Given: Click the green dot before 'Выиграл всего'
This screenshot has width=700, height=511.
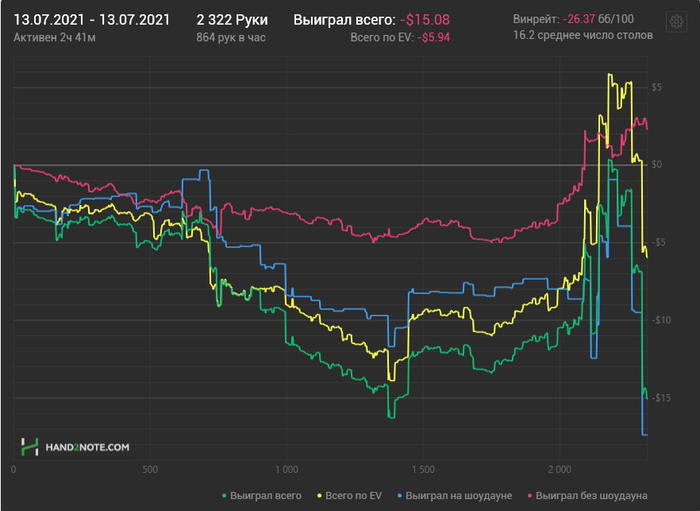Looking at the screenshot, I should [225, 496].
